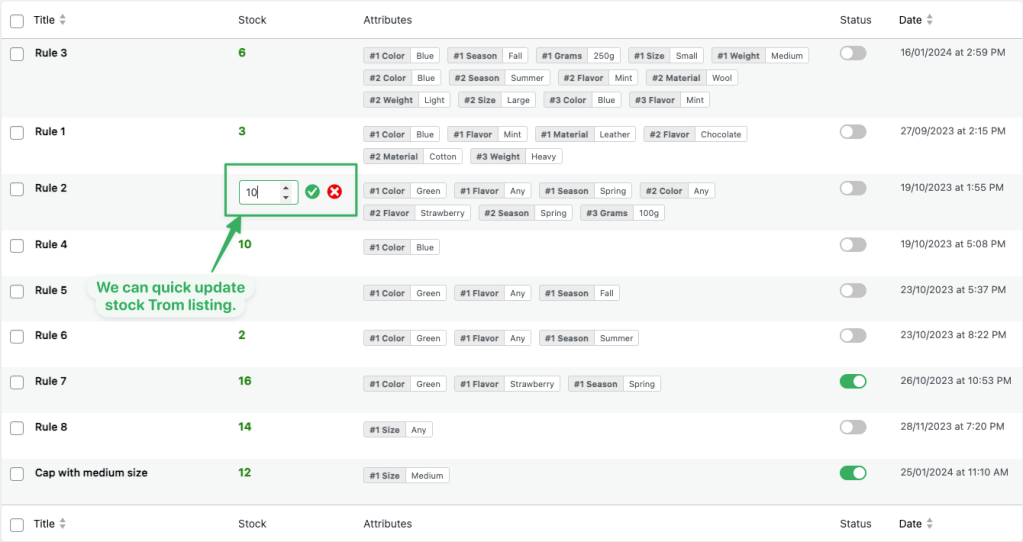Click the Attributes column header at top
Image resolution: width=1023 pixels, height=542 pixels.
[388, 20]
